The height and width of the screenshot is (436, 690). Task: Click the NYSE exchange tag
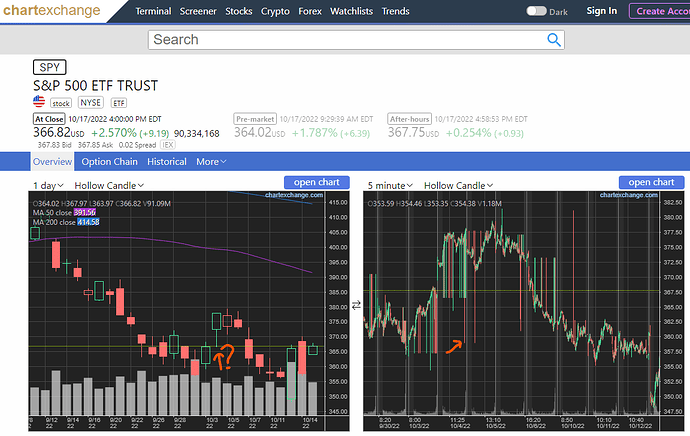tap(91, 103)
